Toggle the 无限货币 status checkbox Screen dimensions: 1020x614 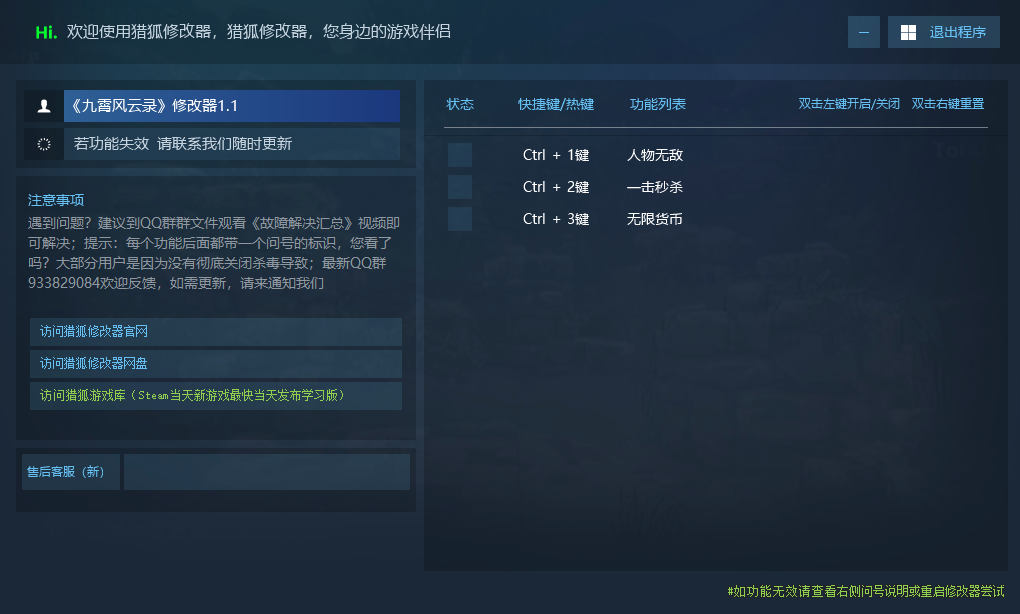click(x=460, y=219)
